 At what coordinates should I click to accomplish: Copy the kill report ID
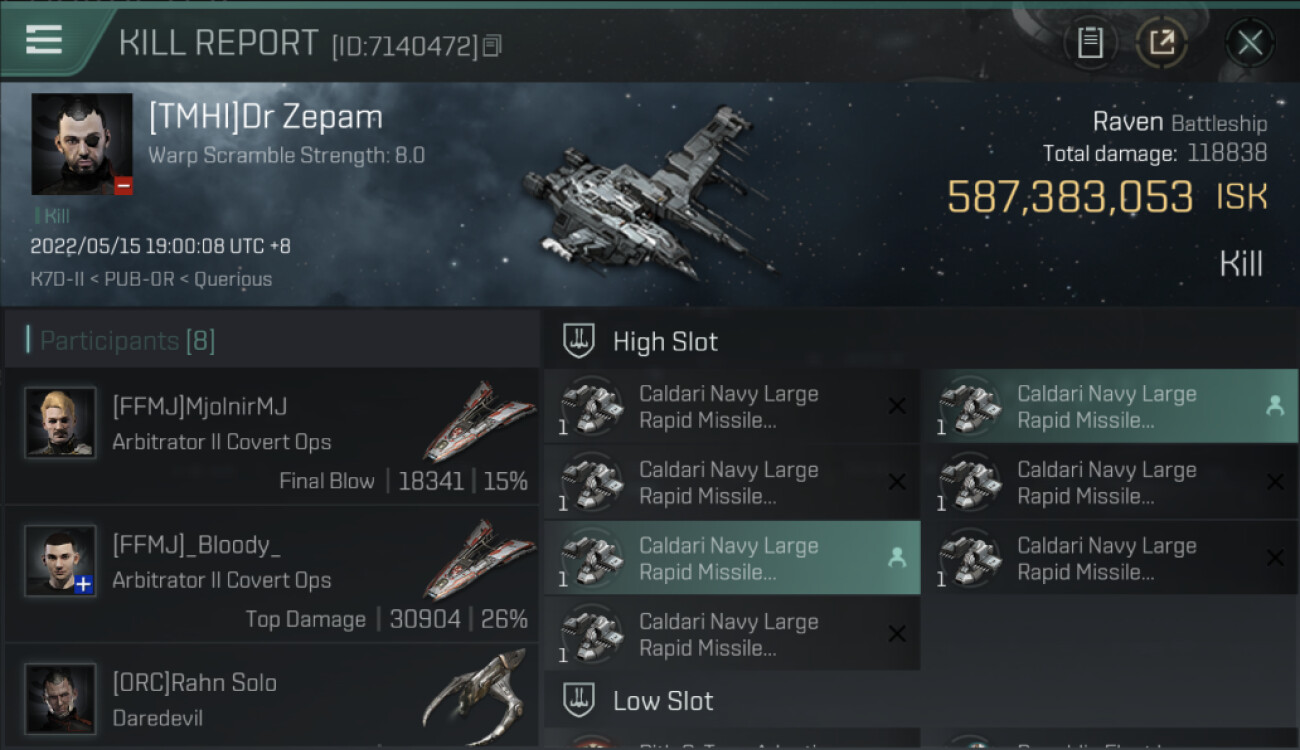click(x=492, y=45)
